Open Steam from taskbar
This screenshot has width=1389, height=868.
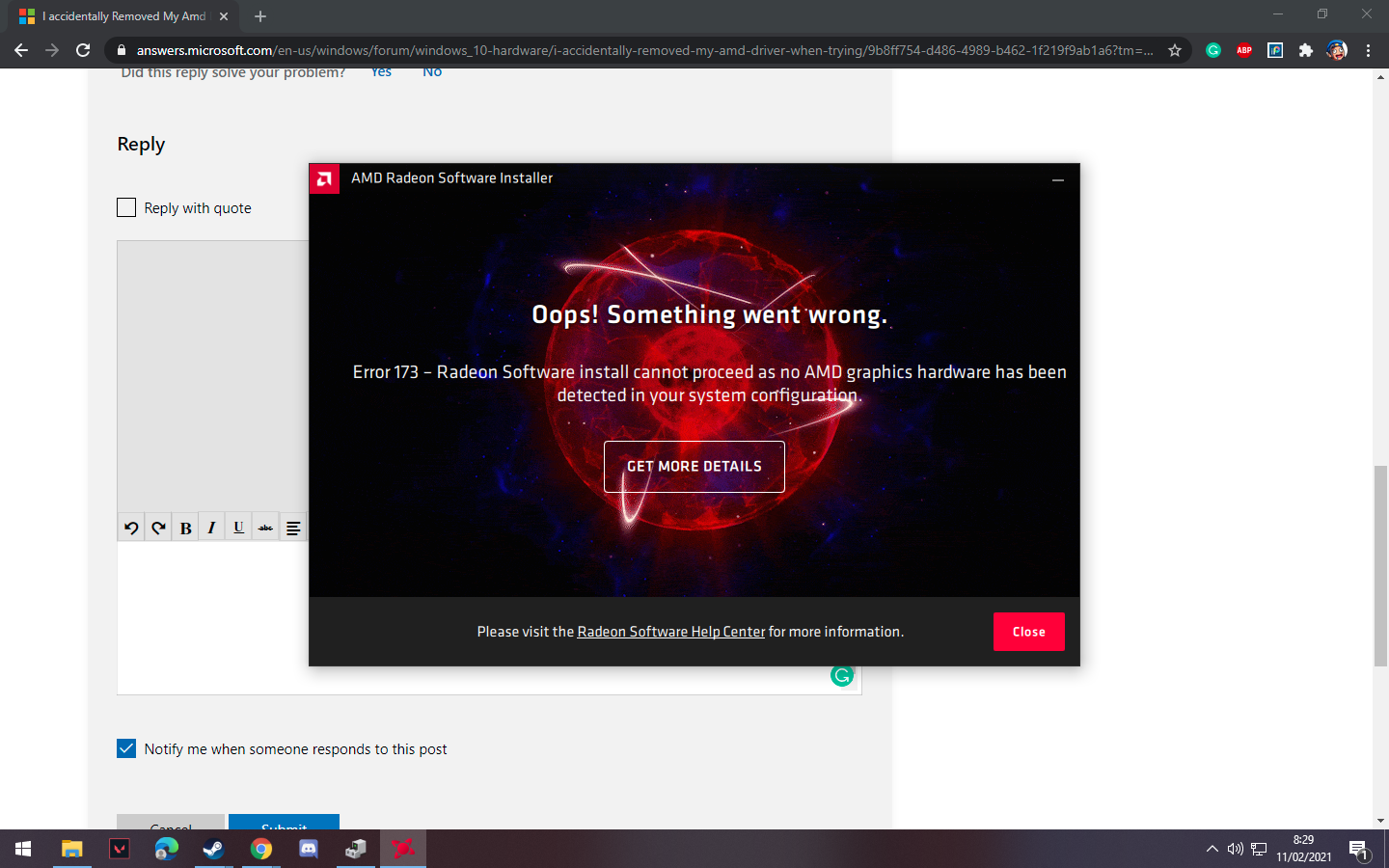pos(213,849)
